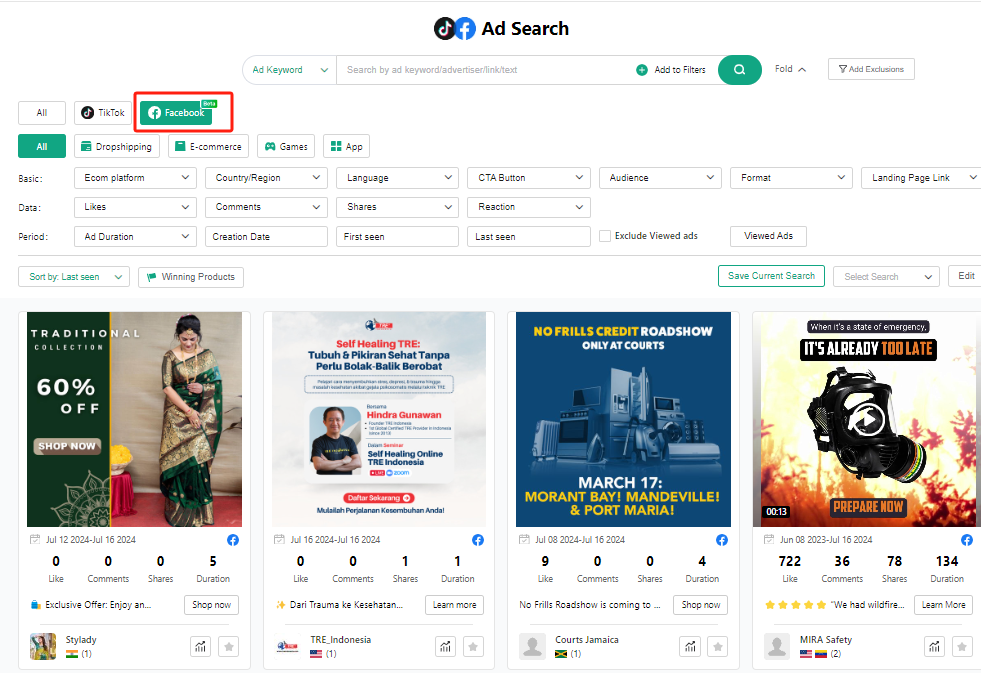981x673 pixels.
Task: Favorite the Stylady ad with star icon
Action: pyautogui.click(x=229, y=647)
